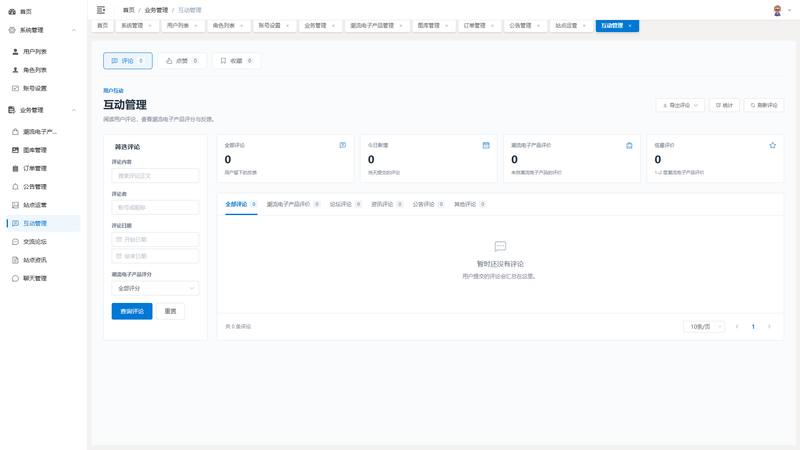Screen dimensions: 800x450
Task: Close the 用户列表 page tab
Action: point(196,26)
